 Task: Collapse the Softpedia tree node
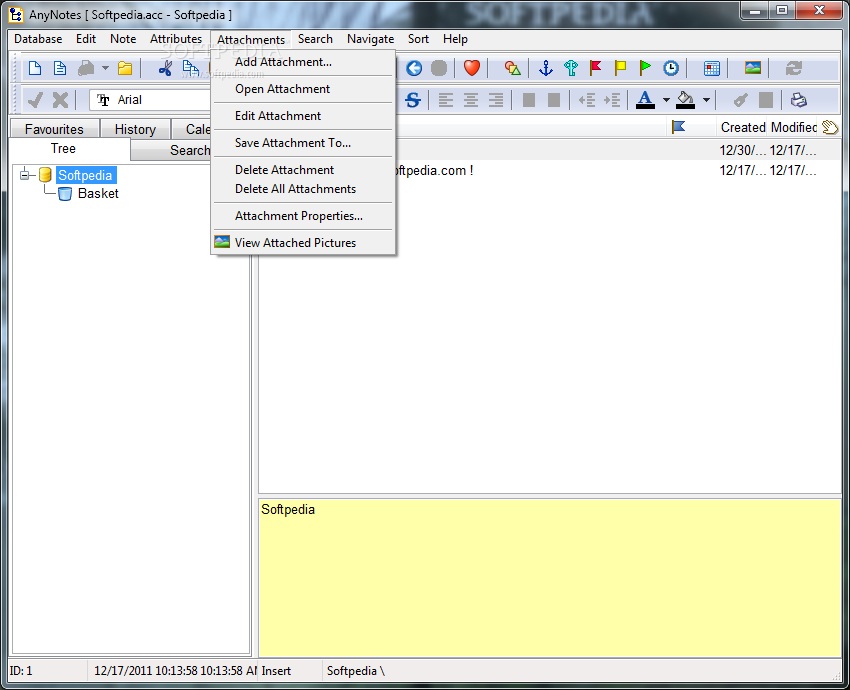tap(24, 175)
